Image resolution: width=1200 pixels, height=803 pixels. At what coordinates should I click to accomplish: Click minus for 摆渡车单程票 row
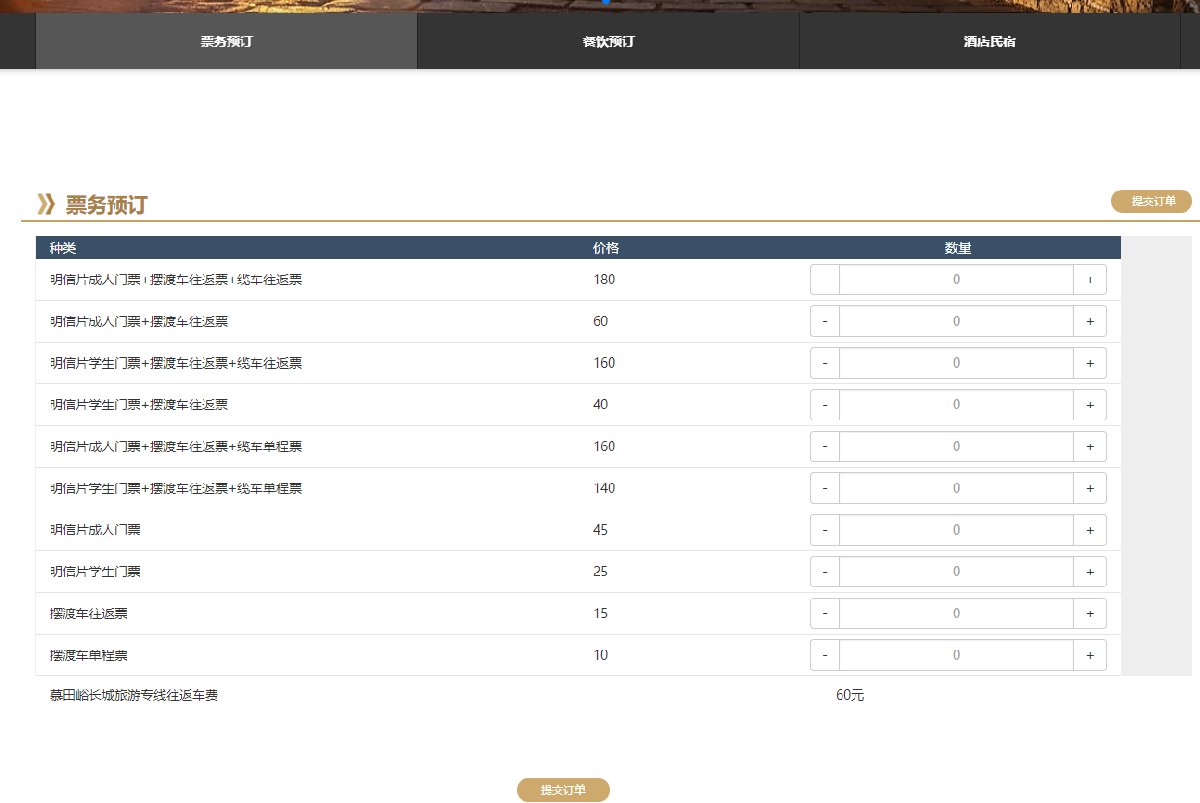pyautogui.click(x=825, y=655)
